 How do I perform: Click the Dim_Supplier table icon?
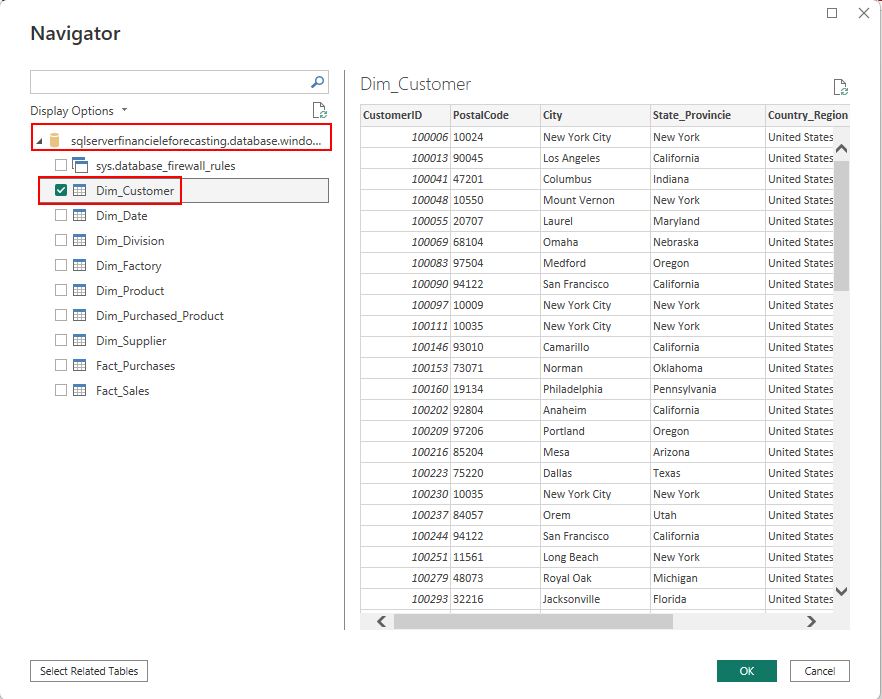(80, 340)
